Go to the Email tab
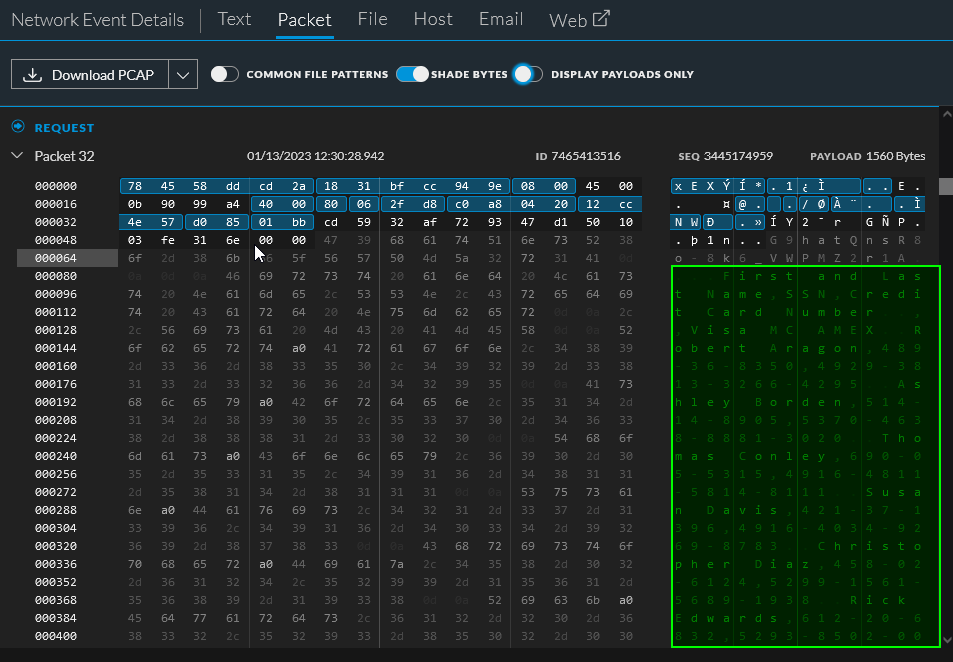 coord(500,19)
